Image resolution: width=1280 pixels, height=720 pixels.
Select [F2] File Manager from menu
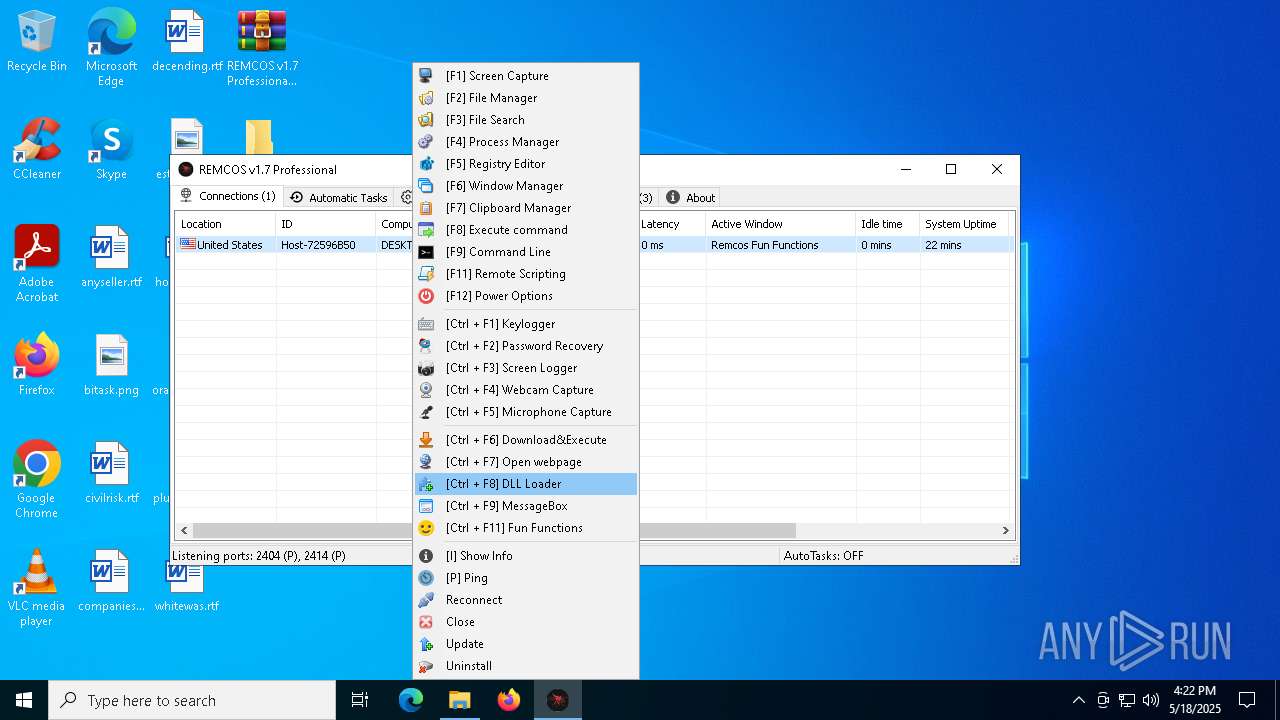coord(526,98)
